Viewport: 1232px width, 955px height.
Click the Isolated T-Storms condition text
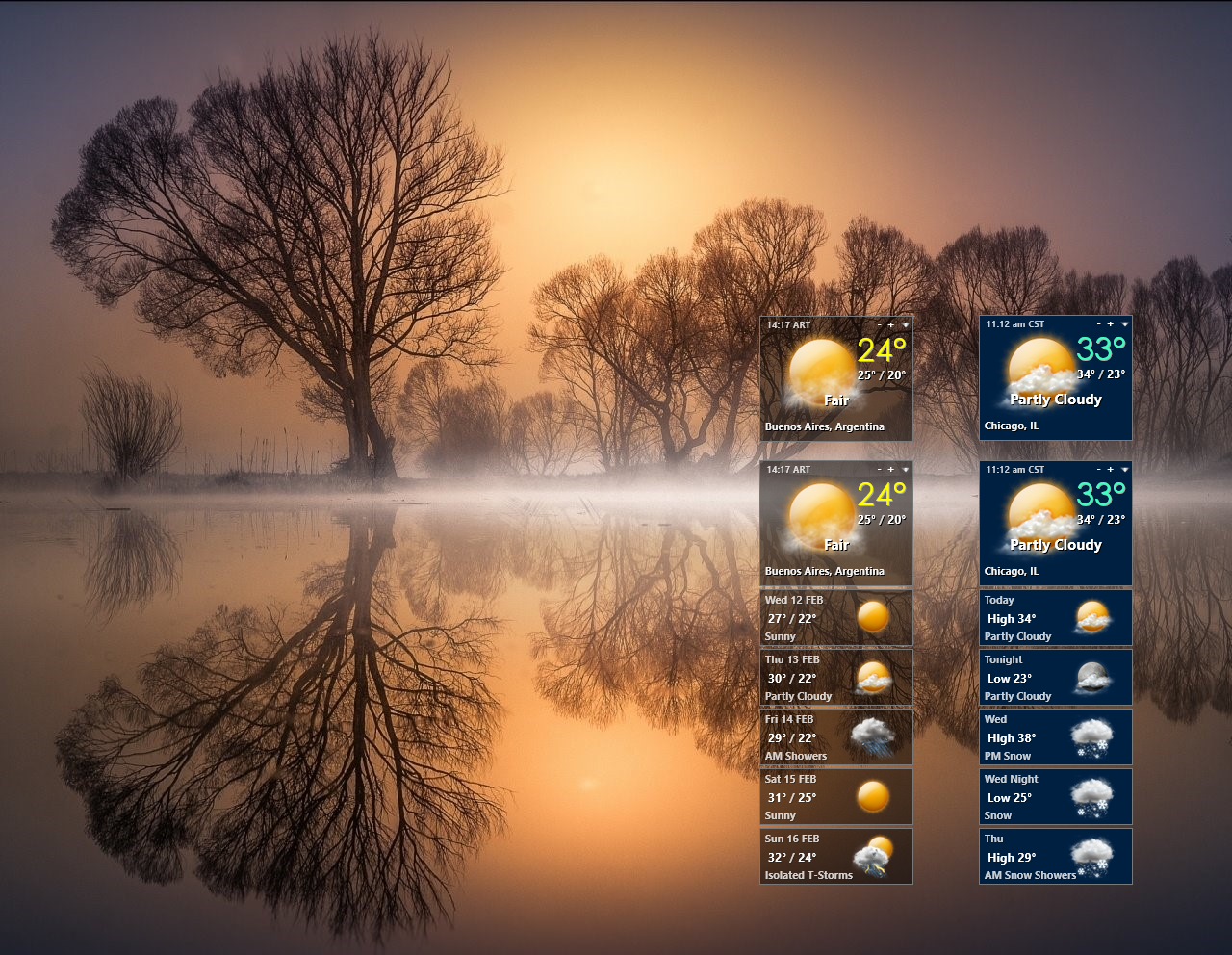[x=808, y=875]
